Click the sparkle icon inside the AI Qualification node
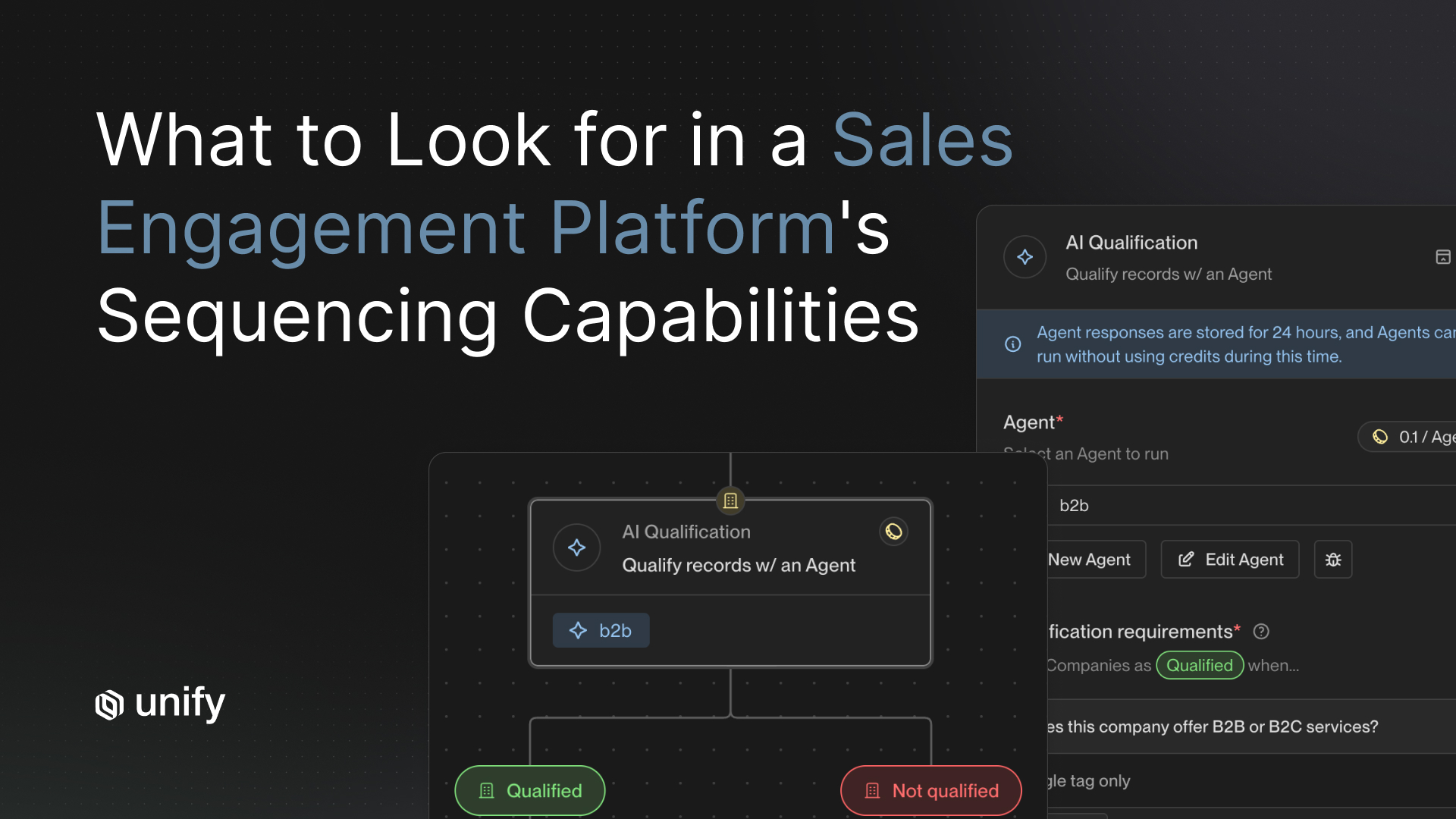This screenshot has height=819, width=1456. point(576,548)
